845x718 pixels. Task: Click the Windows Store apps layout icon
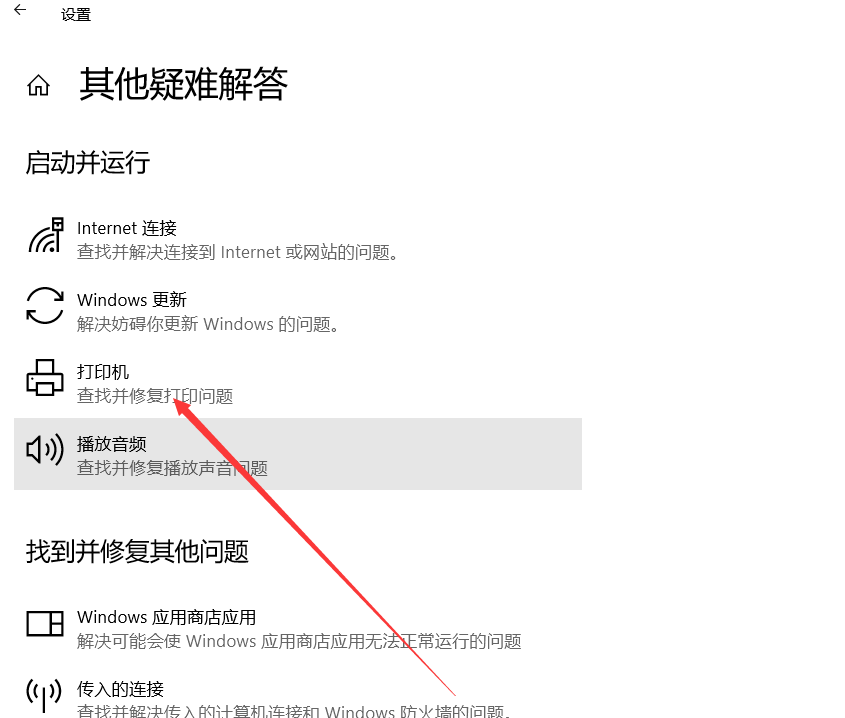(45, 624)
